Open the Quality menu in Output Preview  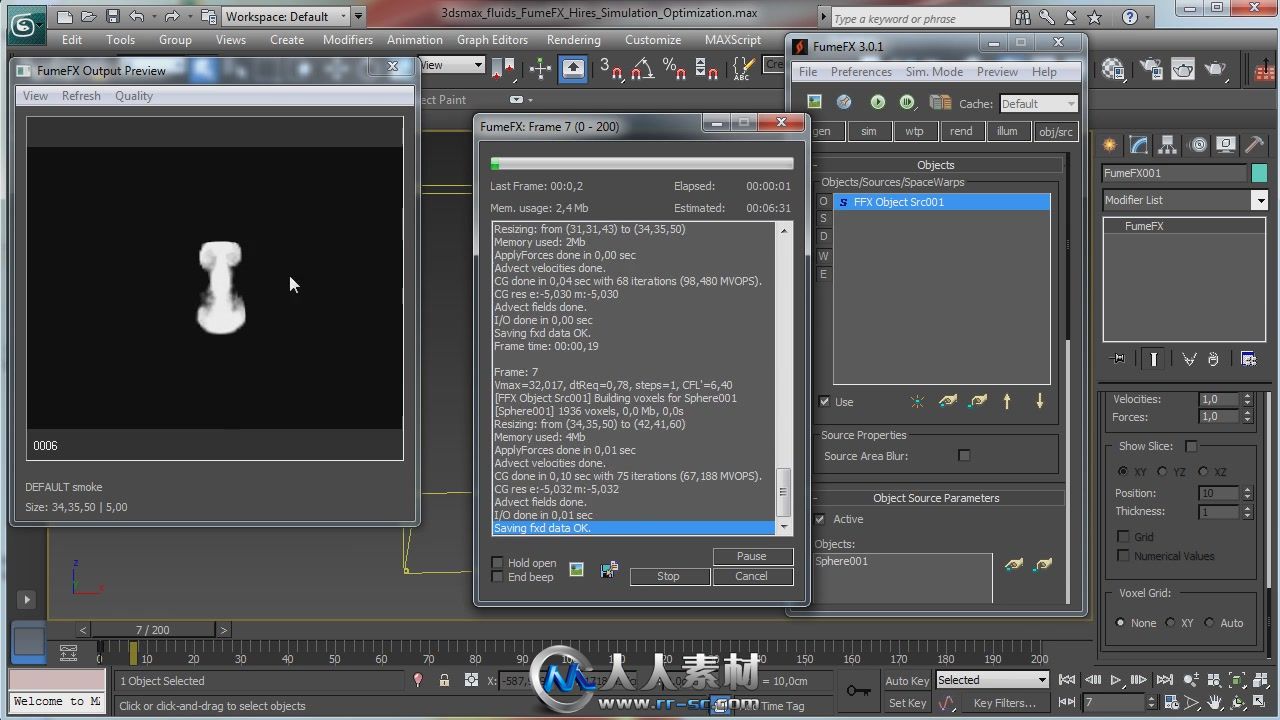point(134,96)
